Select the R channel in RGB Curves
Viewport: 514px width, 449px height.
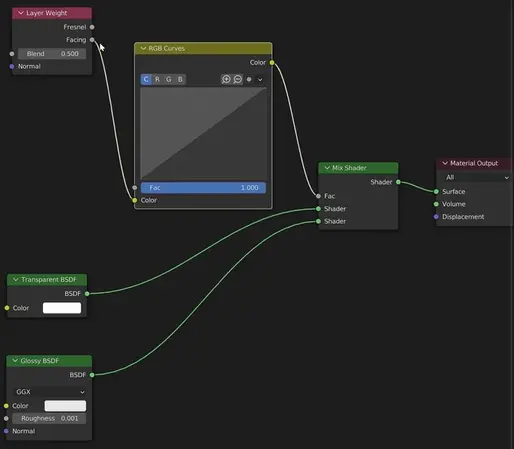pyautogui.click(x=157, y=79)
